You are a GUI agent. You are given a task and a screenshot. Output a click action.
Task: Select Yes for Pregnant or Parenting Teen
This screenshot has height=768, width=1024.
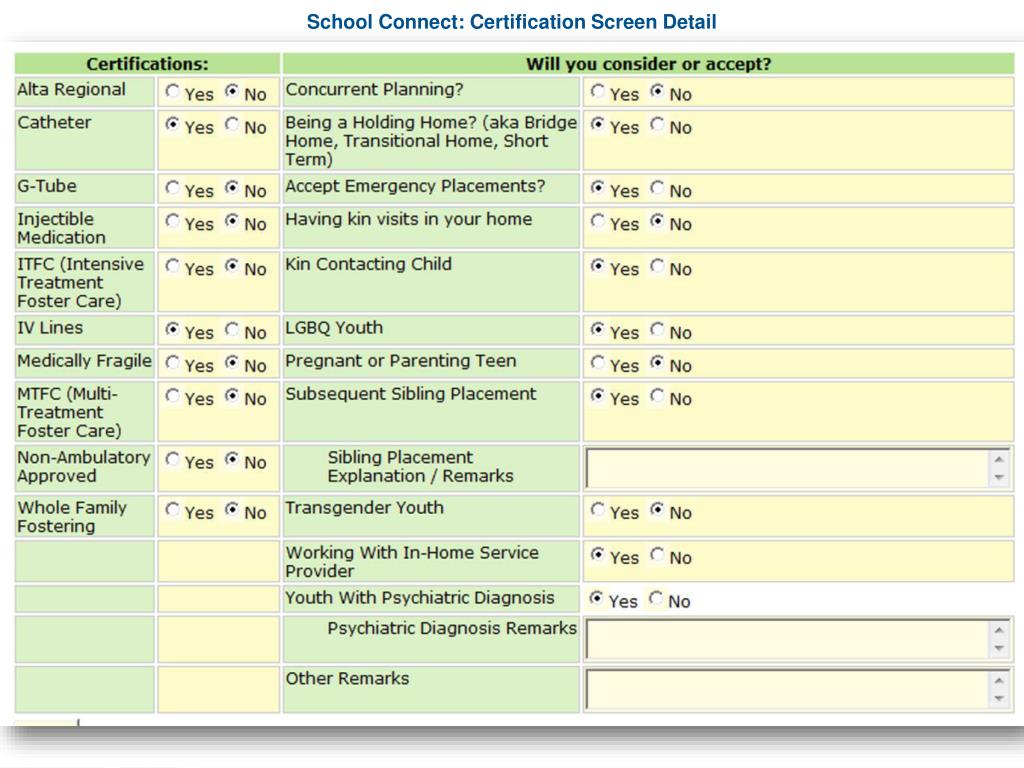598,362
